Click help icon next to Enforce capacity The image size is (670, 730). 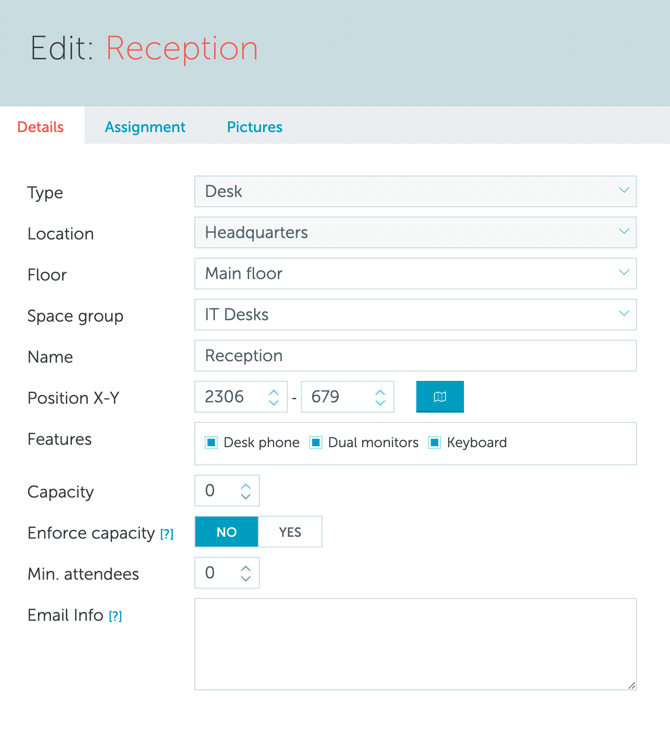[167, 534]
